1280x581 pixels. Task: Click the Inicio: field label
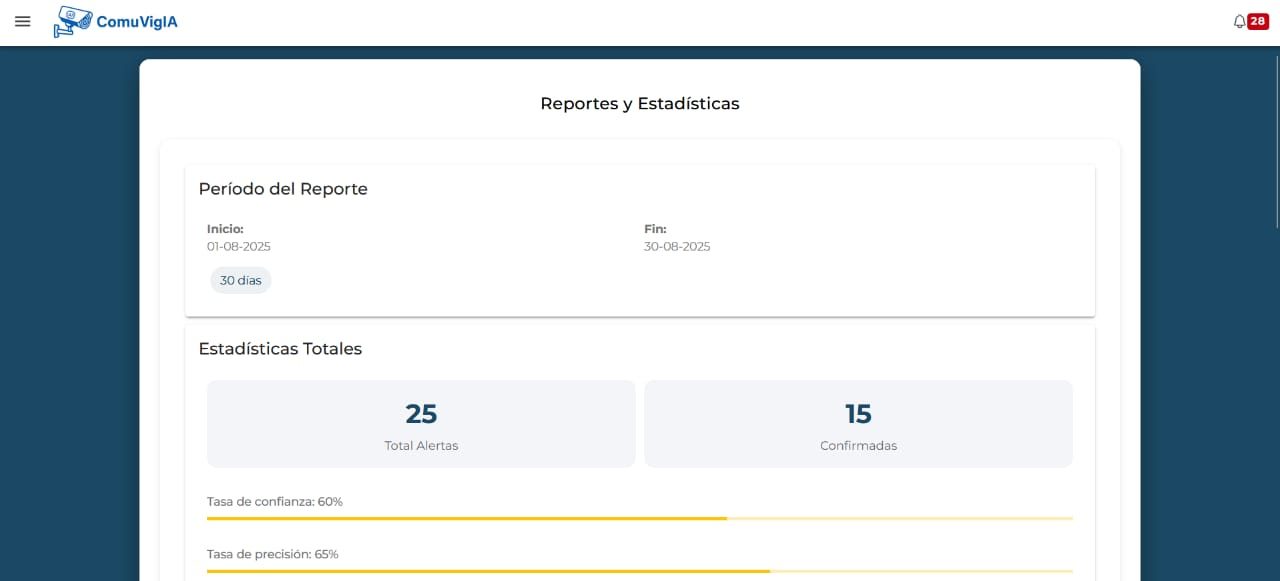click(225, 229)
